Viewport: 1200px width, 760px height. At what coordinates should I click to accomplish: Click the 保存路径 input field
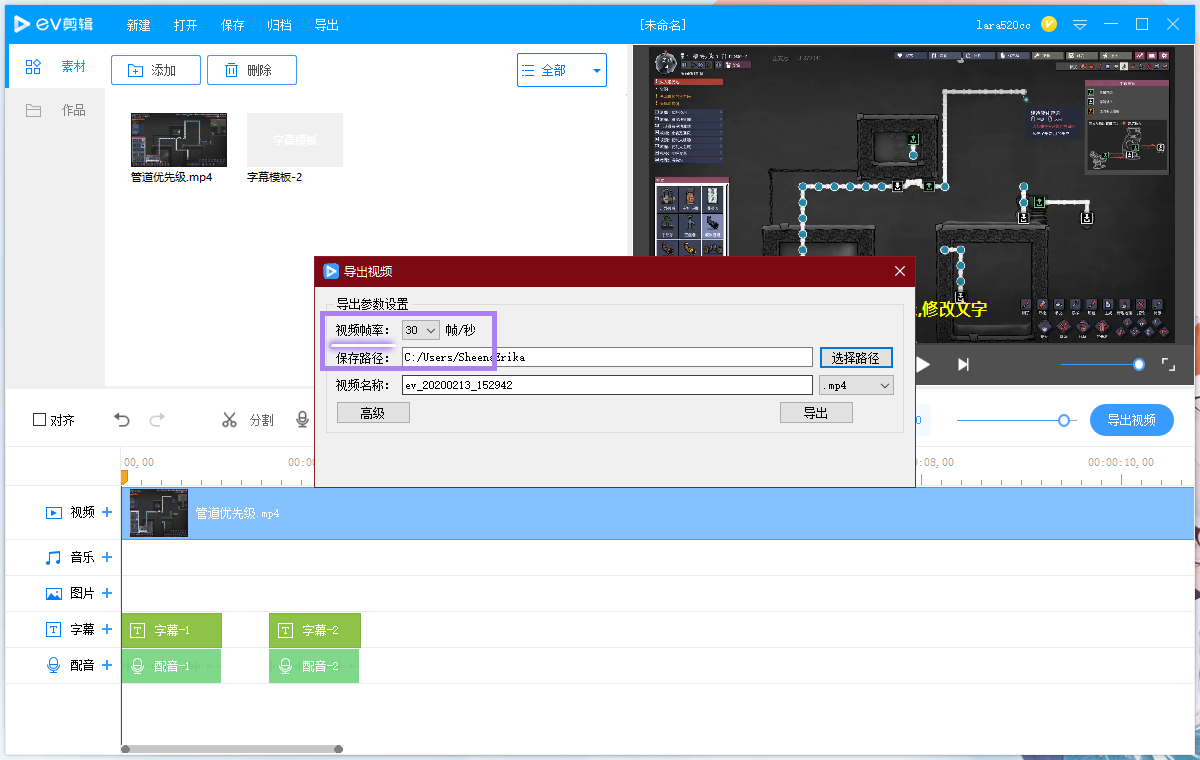click(607, 357)
